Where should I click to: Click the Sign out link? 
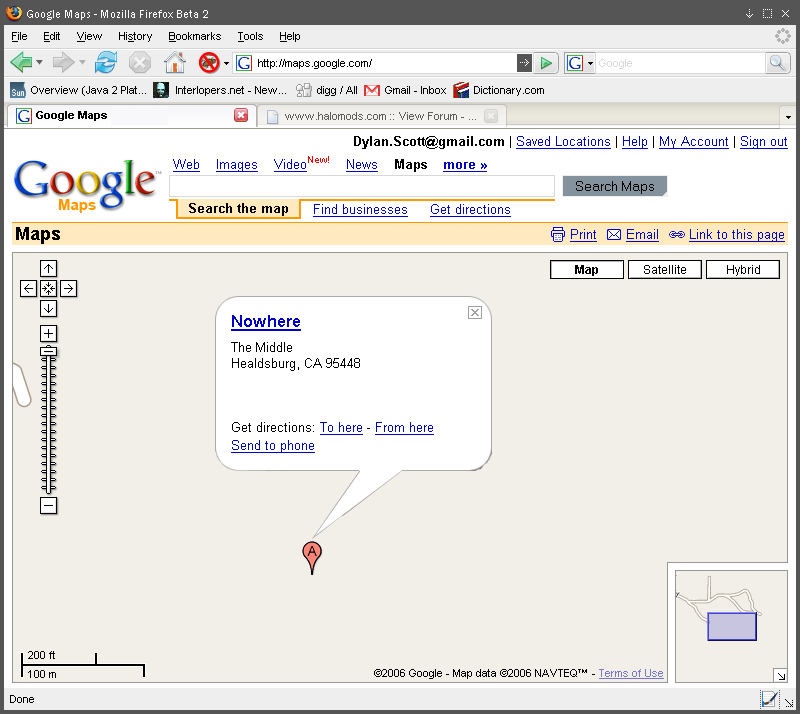764,141
